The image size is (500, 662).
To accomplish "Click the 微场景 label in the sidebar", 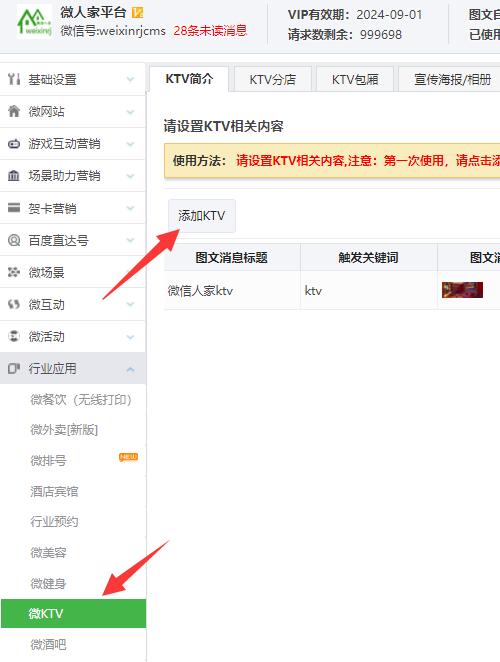I will tap(46, 272).
